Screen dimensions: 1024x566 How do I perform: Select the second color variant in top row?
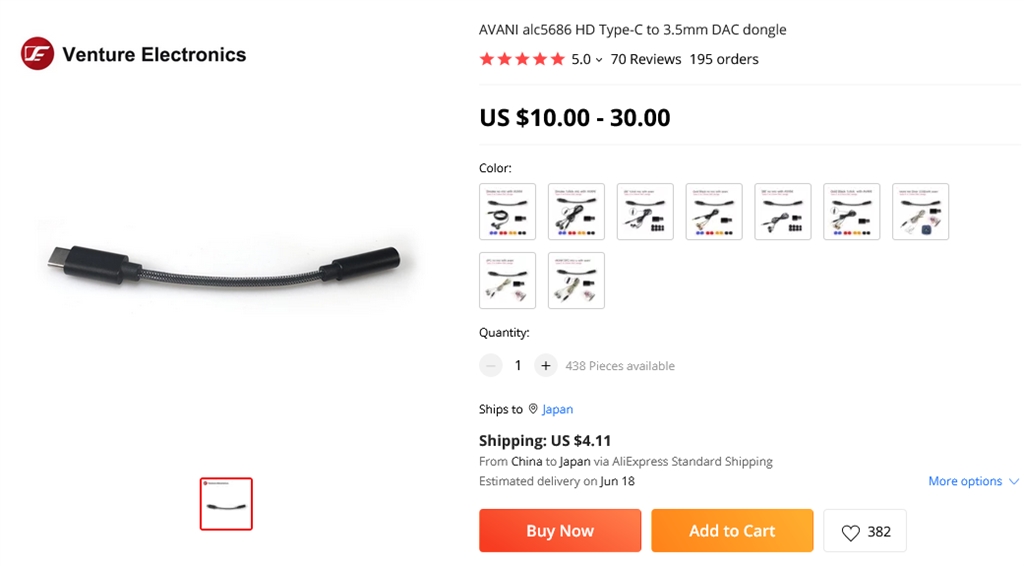[576, 211]
